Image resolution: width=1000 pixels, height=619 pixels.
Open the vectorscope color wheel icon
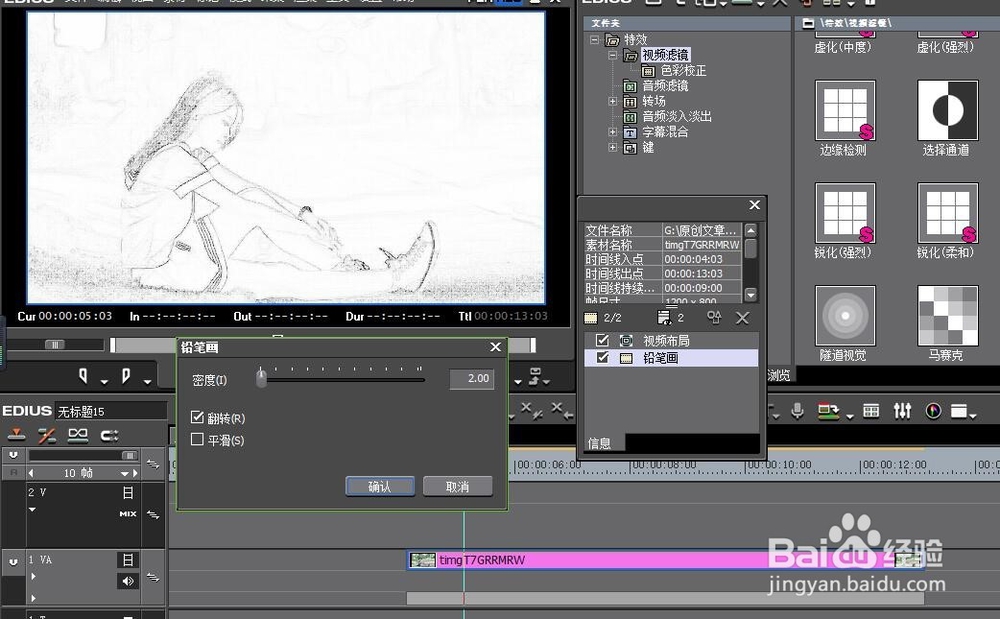[933, 411]
